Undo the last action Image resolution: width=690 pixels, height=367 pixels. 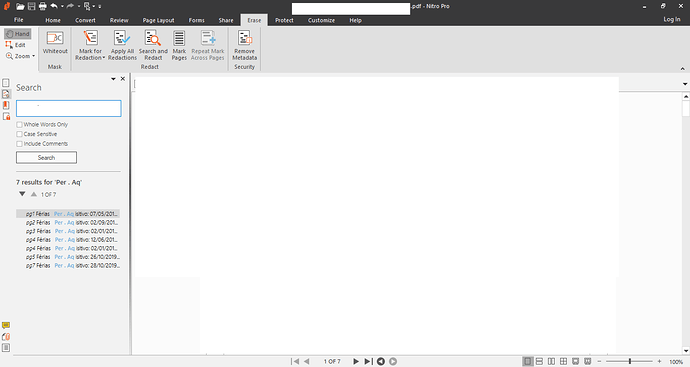point(54,6)
